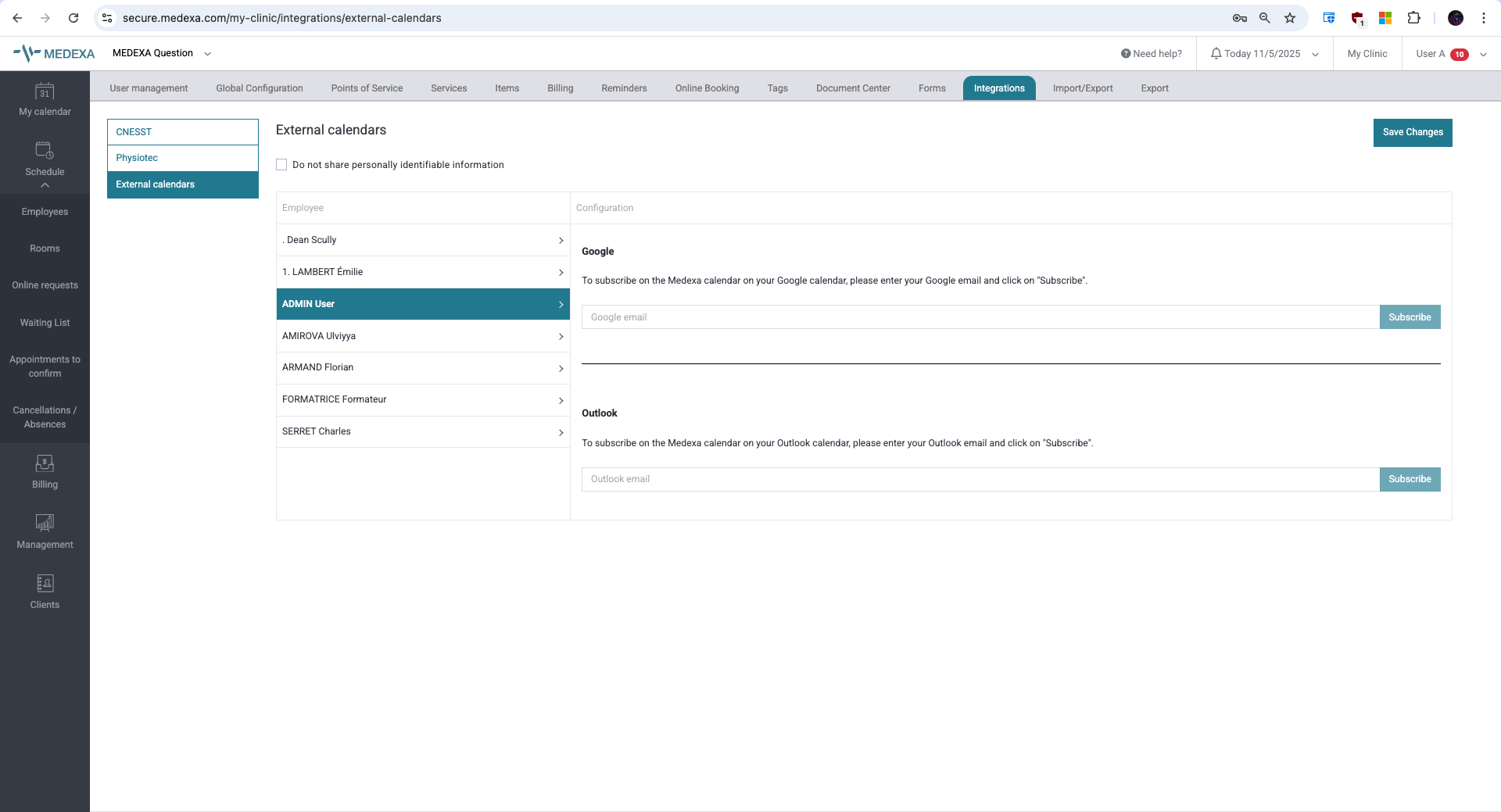The width and height of the screenshot is (1501, 812).
Task: Go forward with the browser forward arrow
Action: [x=45, y=18]
